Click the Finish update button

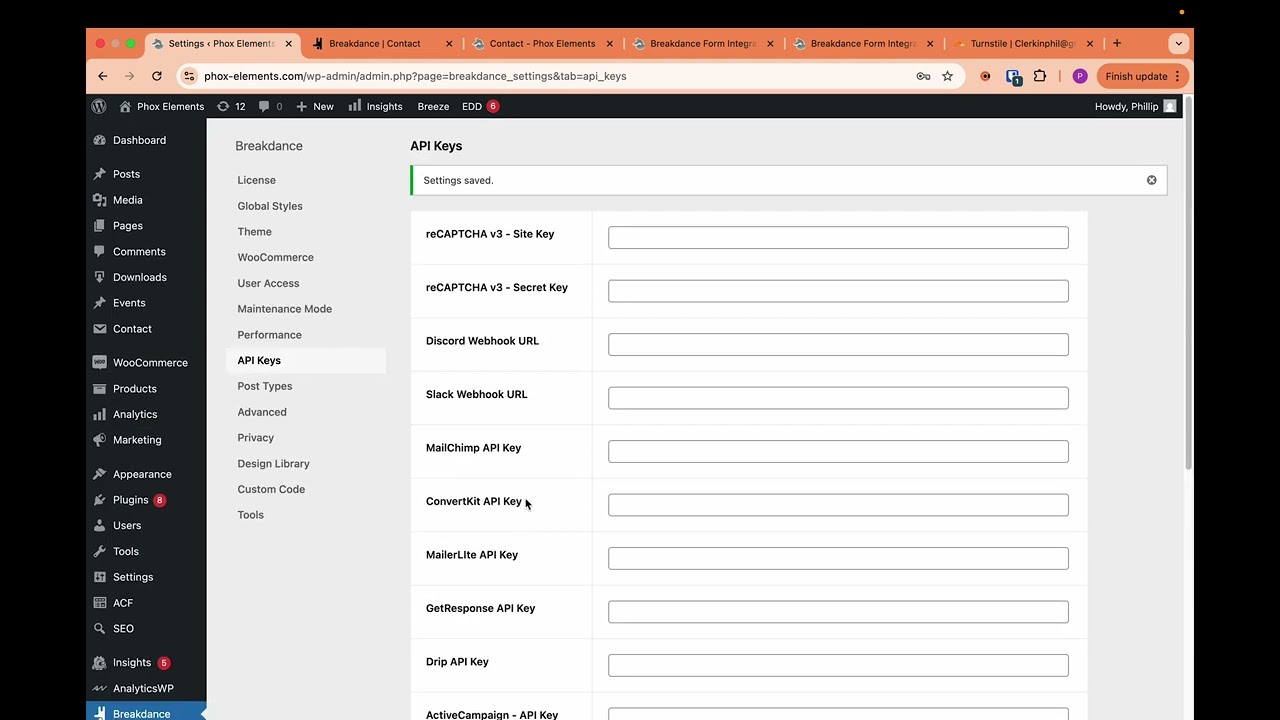click(x=1142, y=76)
